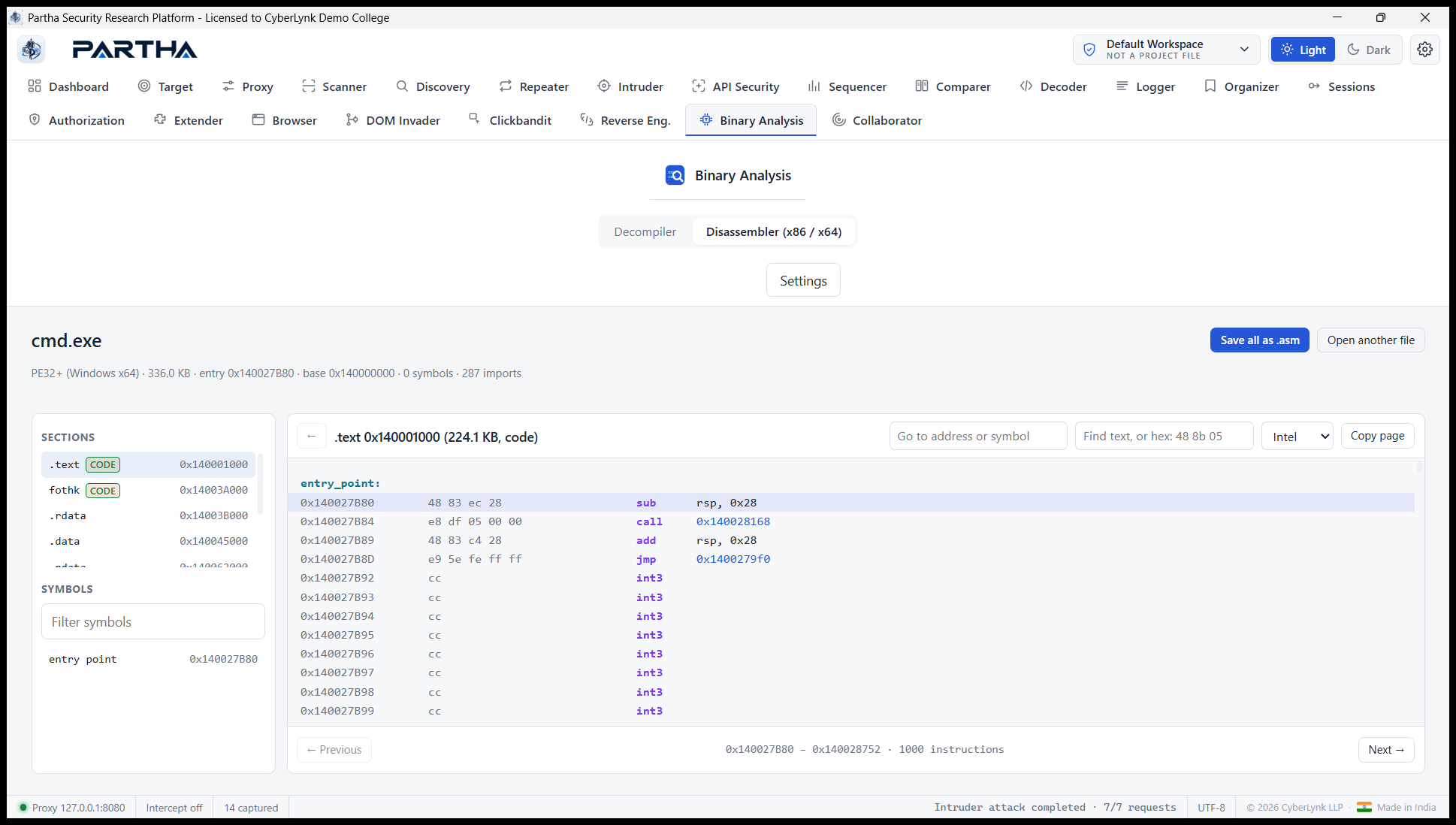Click Open another file
The image size is (1456, 825).
pyautogui.click(x=1370, y=340)
